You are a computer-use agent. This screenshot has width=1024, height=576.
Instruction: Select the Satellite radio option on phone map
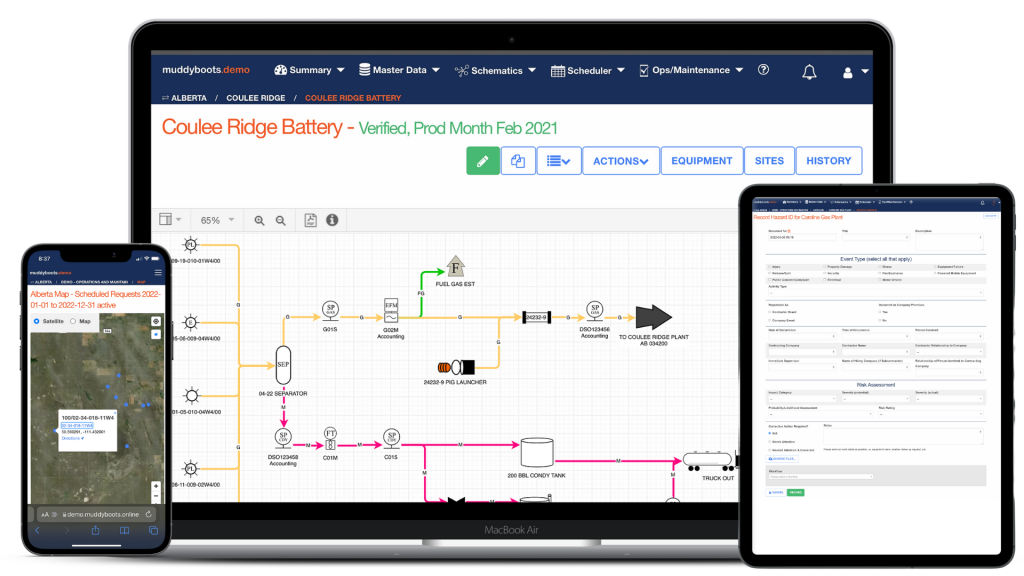point(37,321)
